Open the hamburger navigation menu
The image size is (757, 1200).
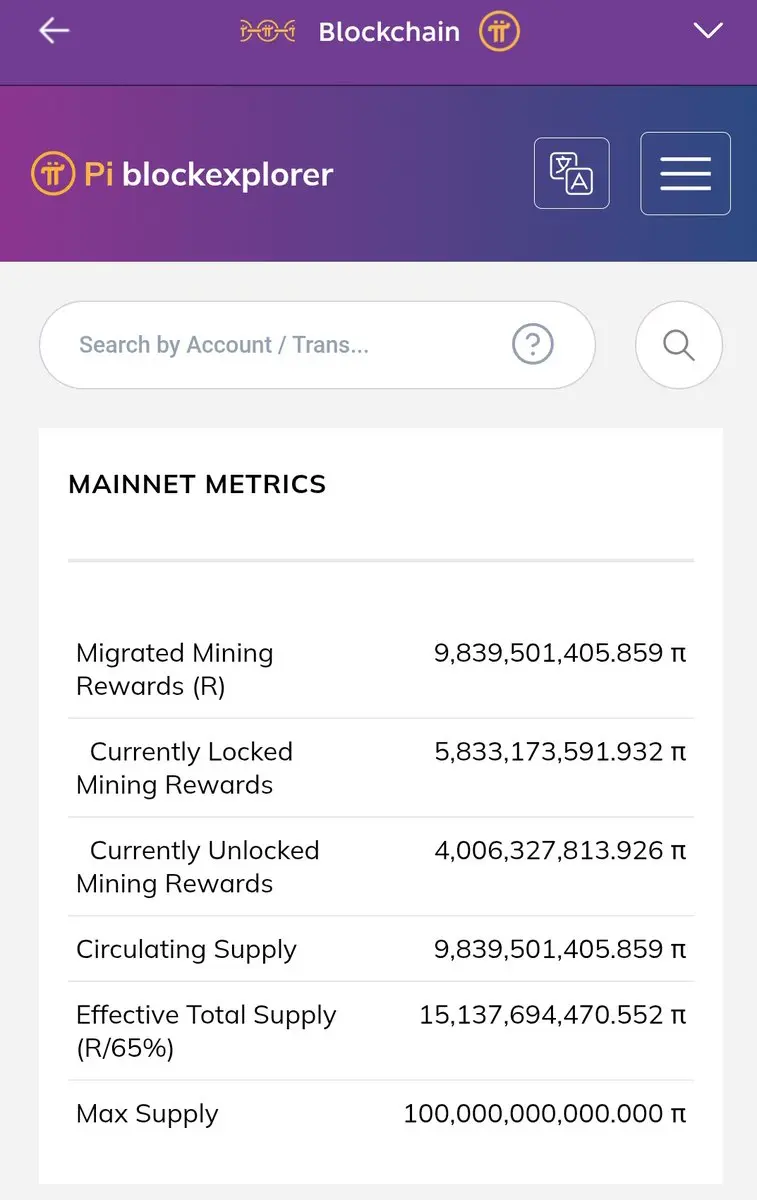(685, 174)
